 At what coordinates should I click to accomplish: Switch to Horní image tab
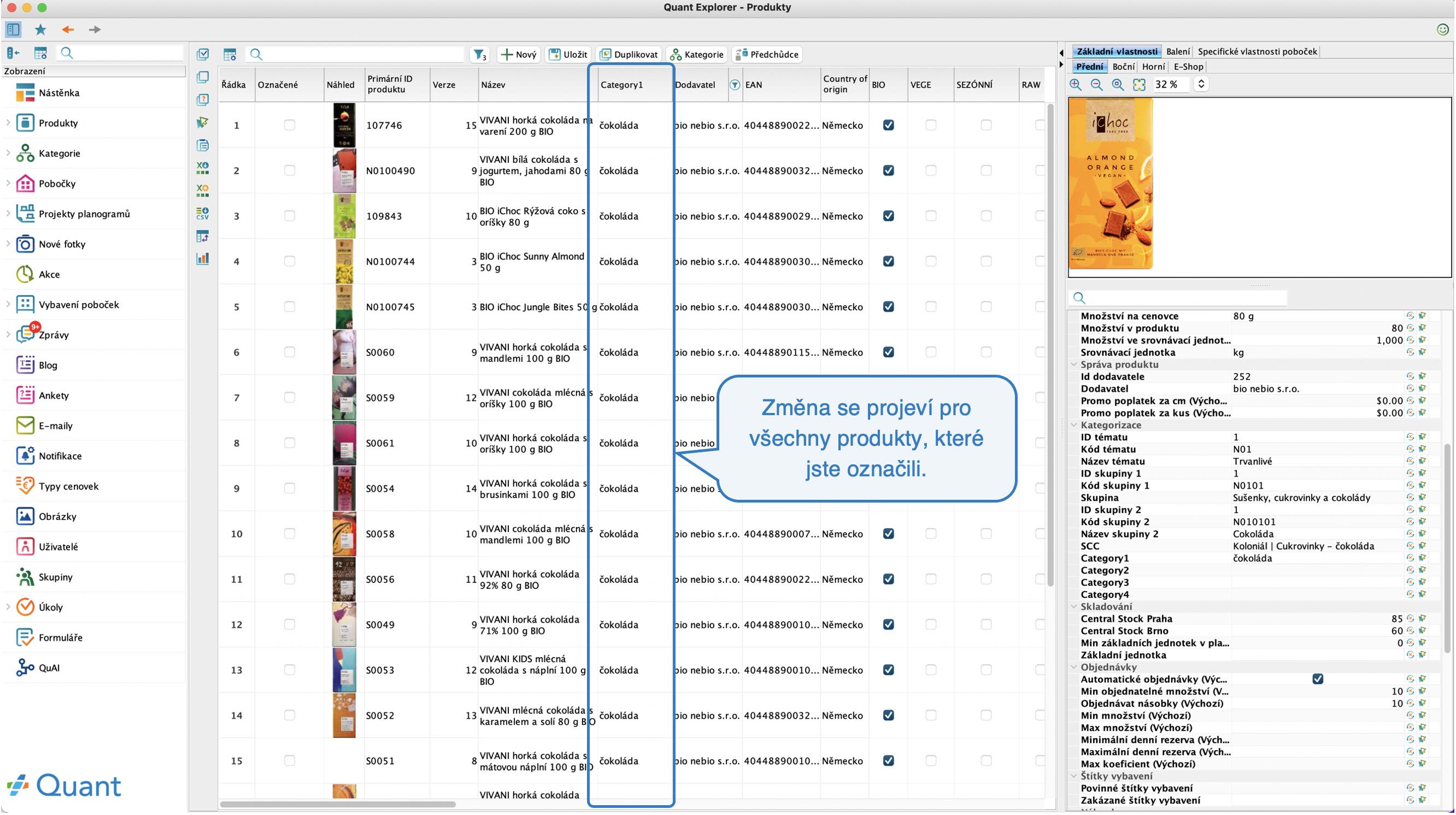coord(1153,67)
